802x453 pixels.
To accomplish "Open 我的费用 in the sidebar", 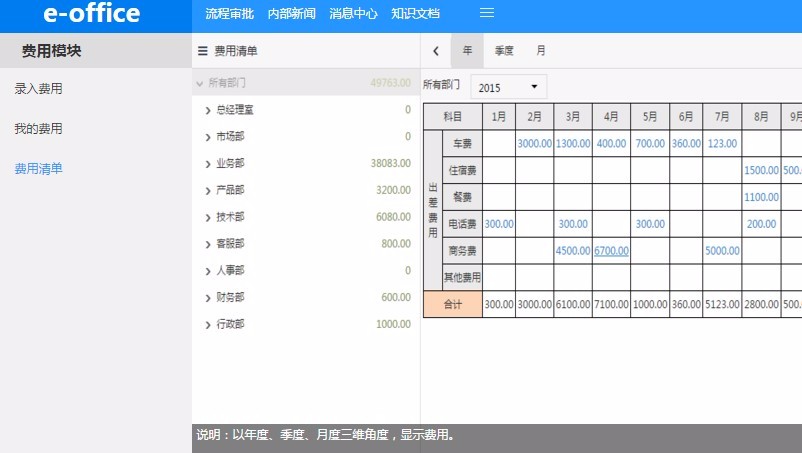I will tap(38, 128).
